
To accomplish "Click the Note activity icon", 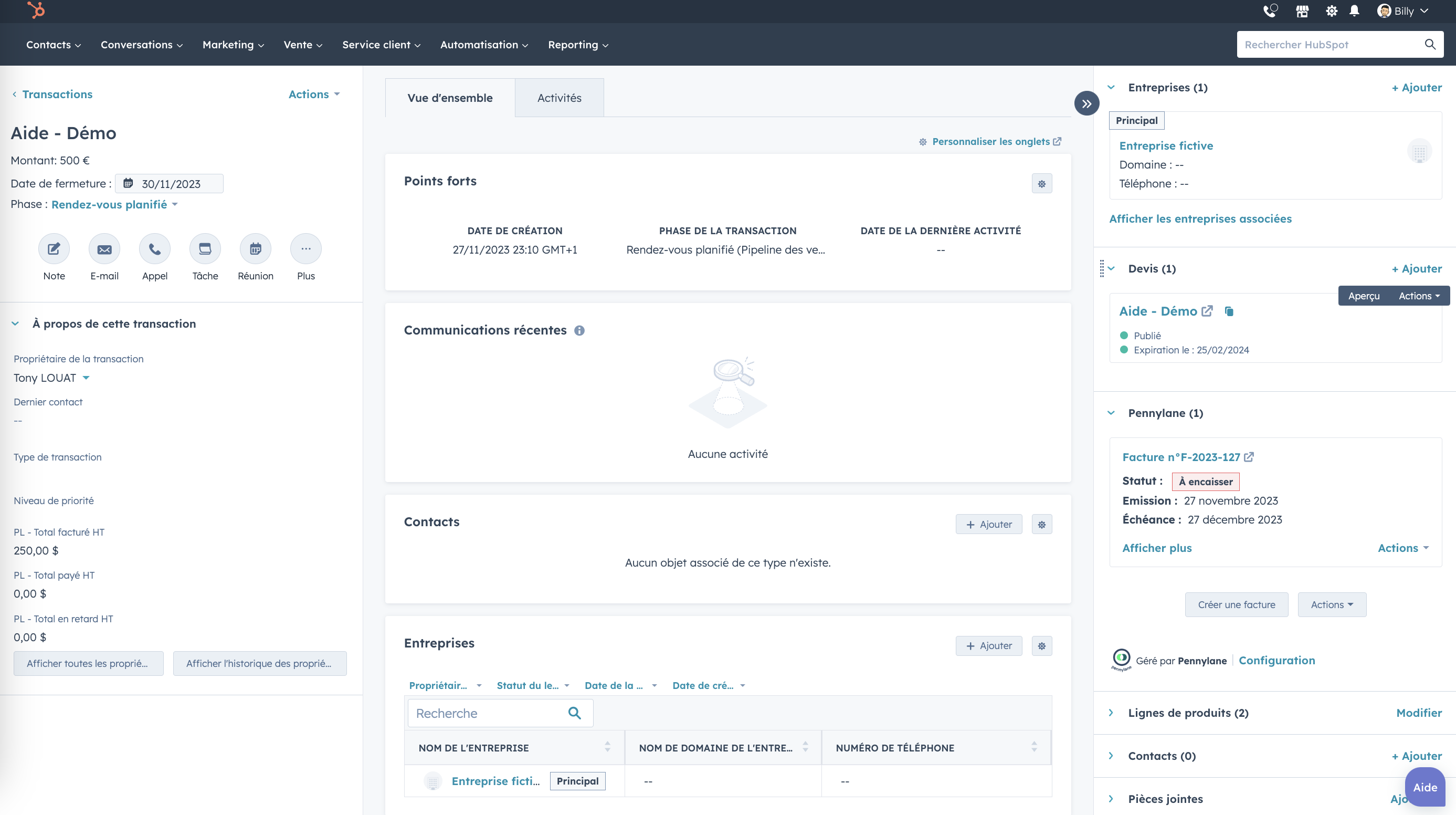I will 54,249.
